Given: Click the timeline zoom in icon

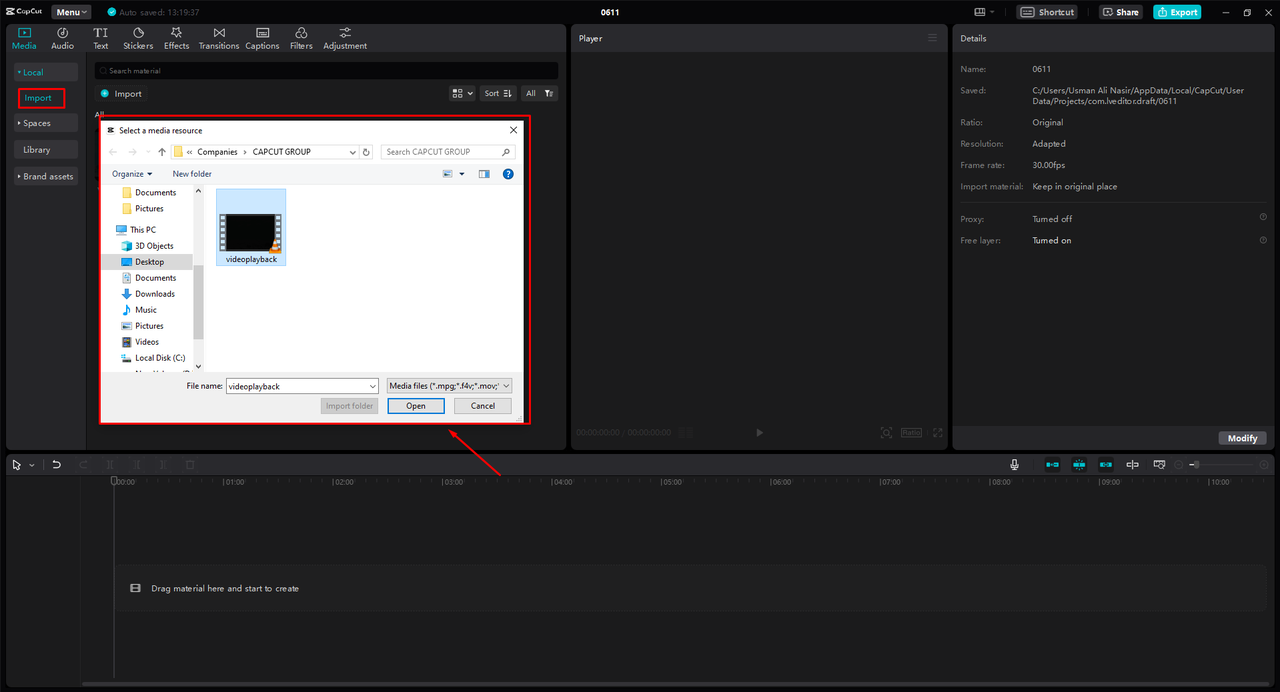Looking at the screenshot, I should 1264,465.
